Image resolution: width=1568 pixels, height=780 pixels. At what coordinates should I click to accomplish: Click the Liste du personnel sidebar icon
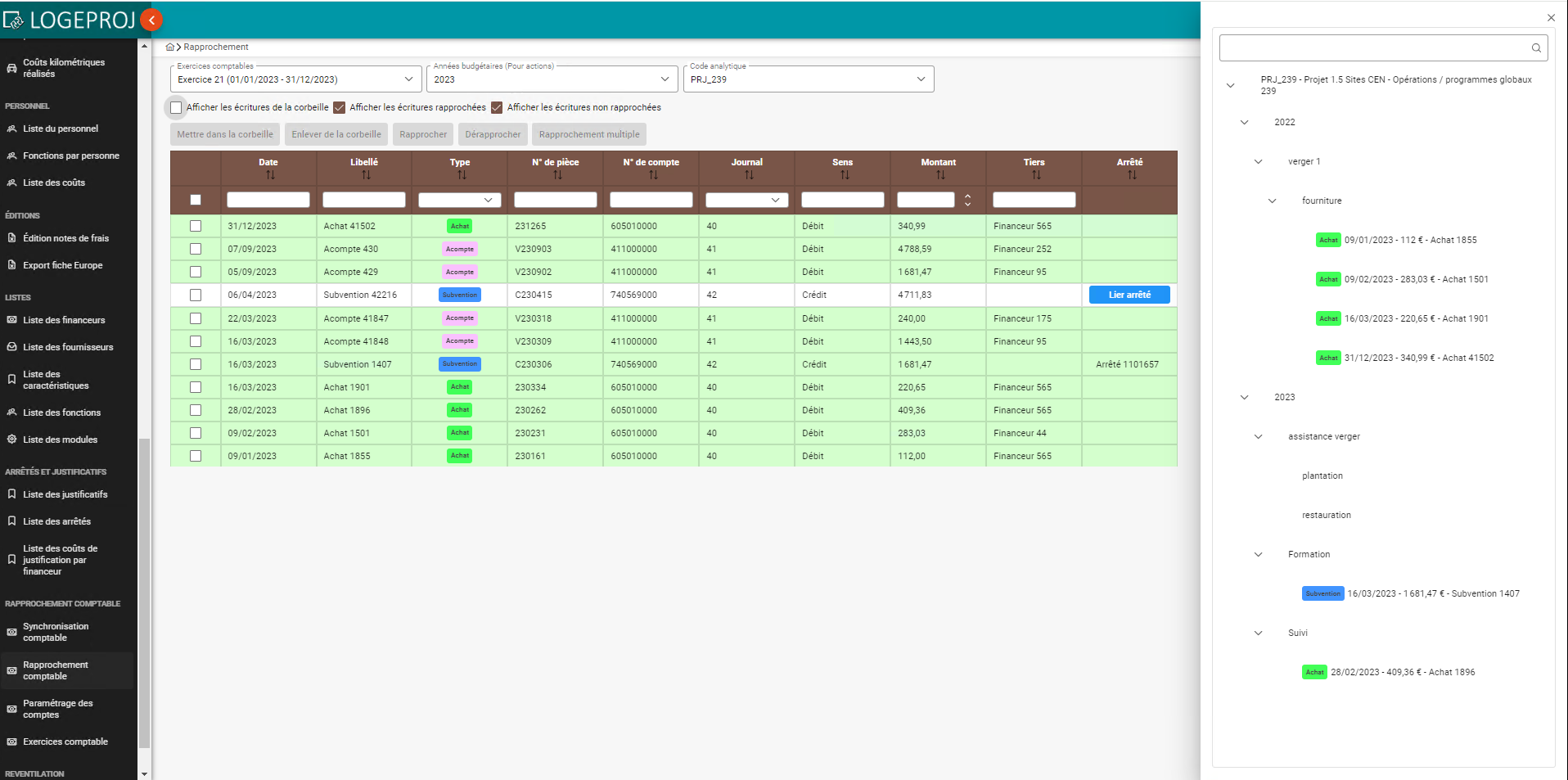pos(11,128)
